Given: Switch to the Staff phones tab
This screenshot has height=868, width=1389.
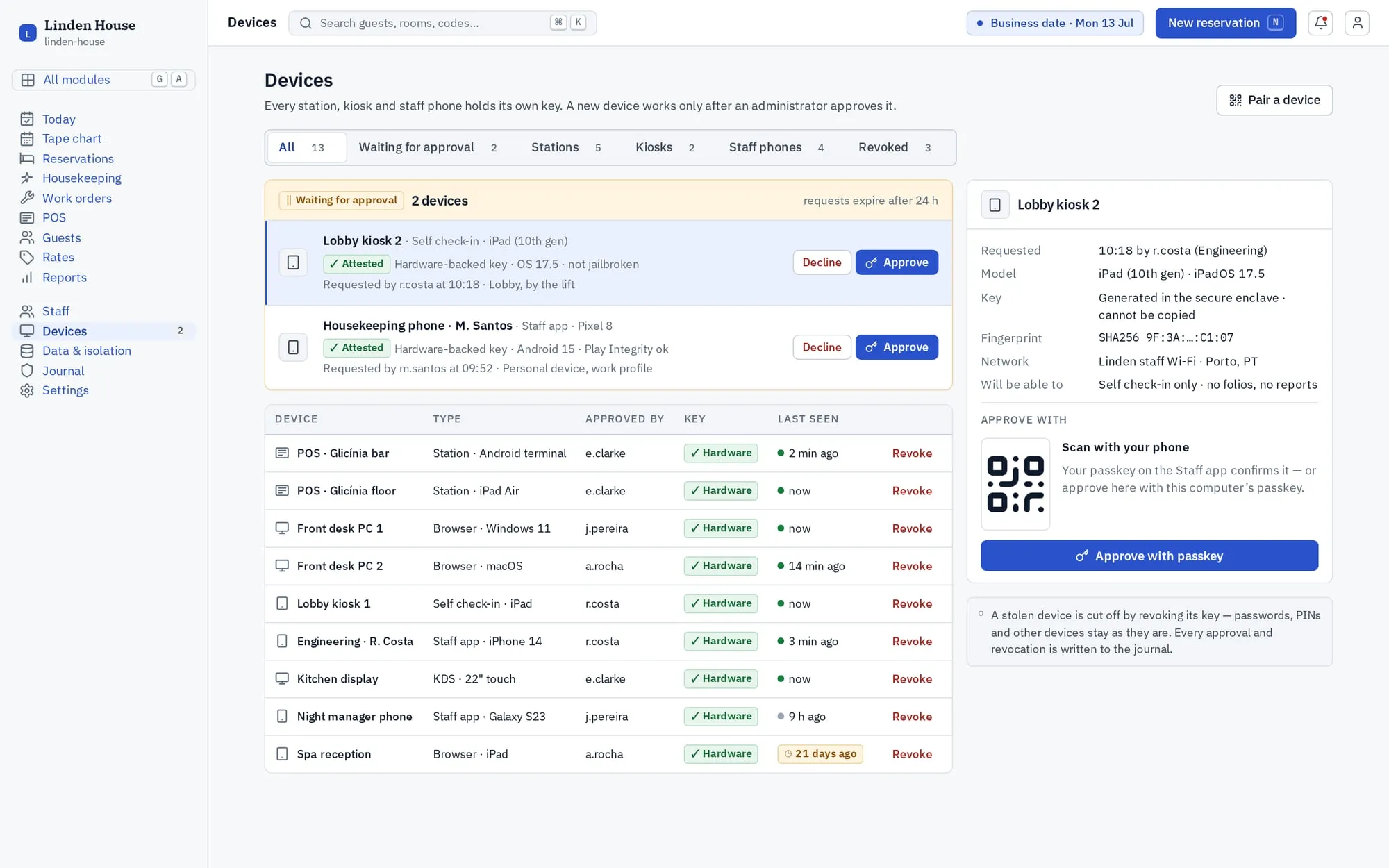Looking at the screenshot, I should click(x=776, y=147).
